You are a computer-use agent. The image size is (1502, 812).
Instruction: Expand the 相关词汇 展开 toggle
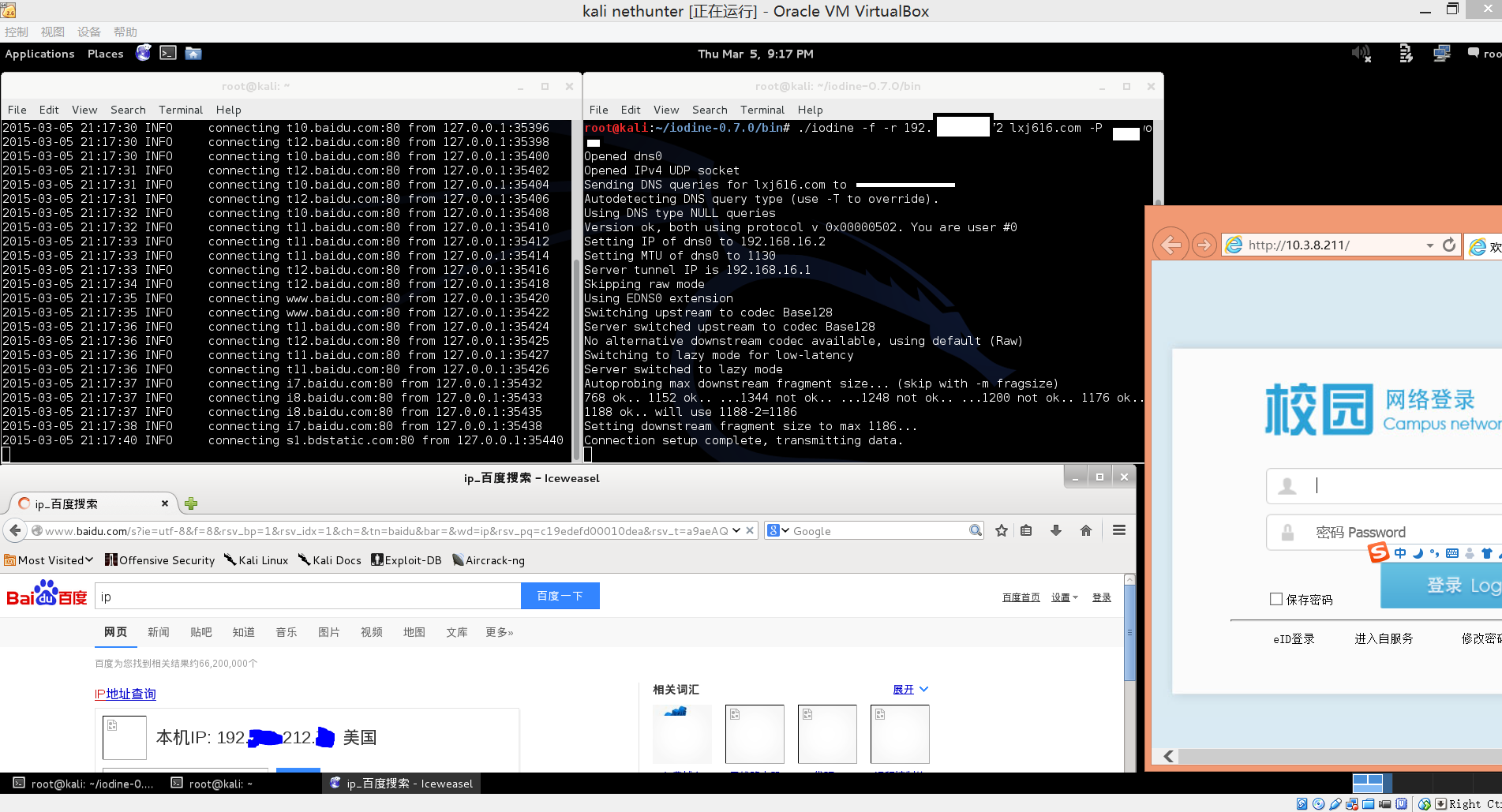910,689
